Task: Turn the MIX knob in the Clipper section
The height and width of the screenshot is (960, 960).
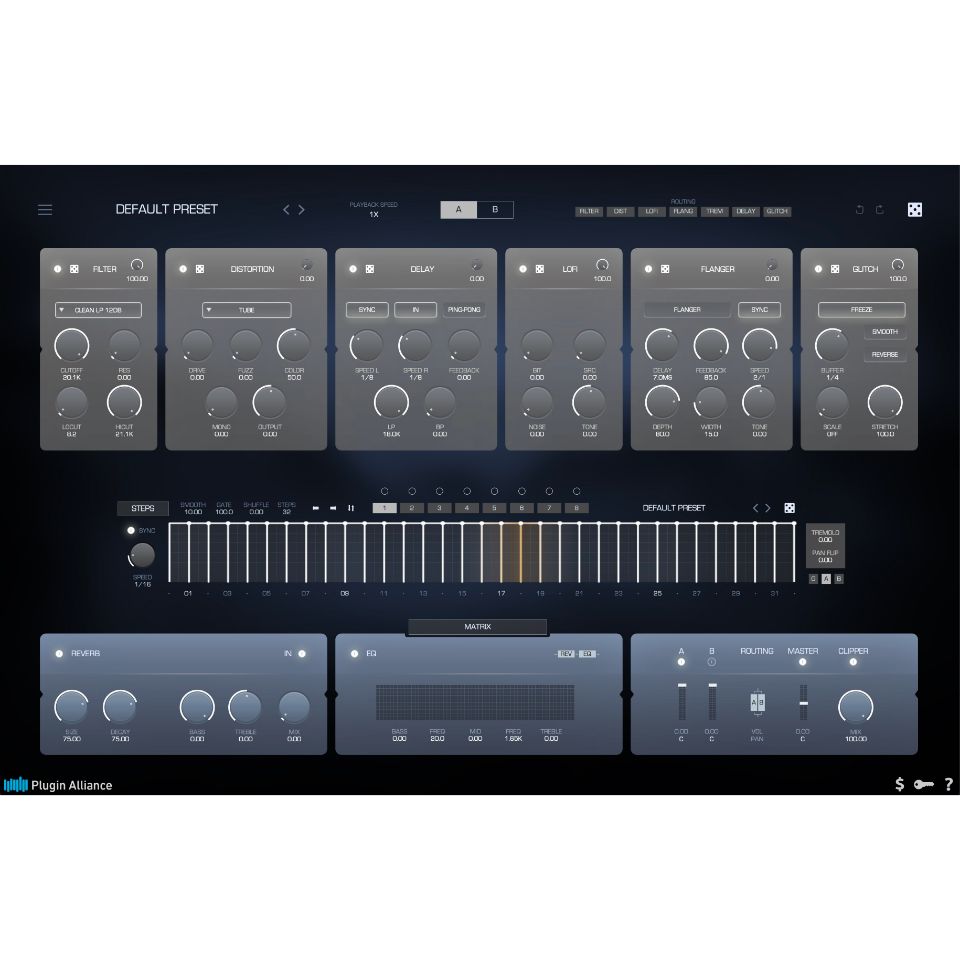Action: click(x=856, y=707)
